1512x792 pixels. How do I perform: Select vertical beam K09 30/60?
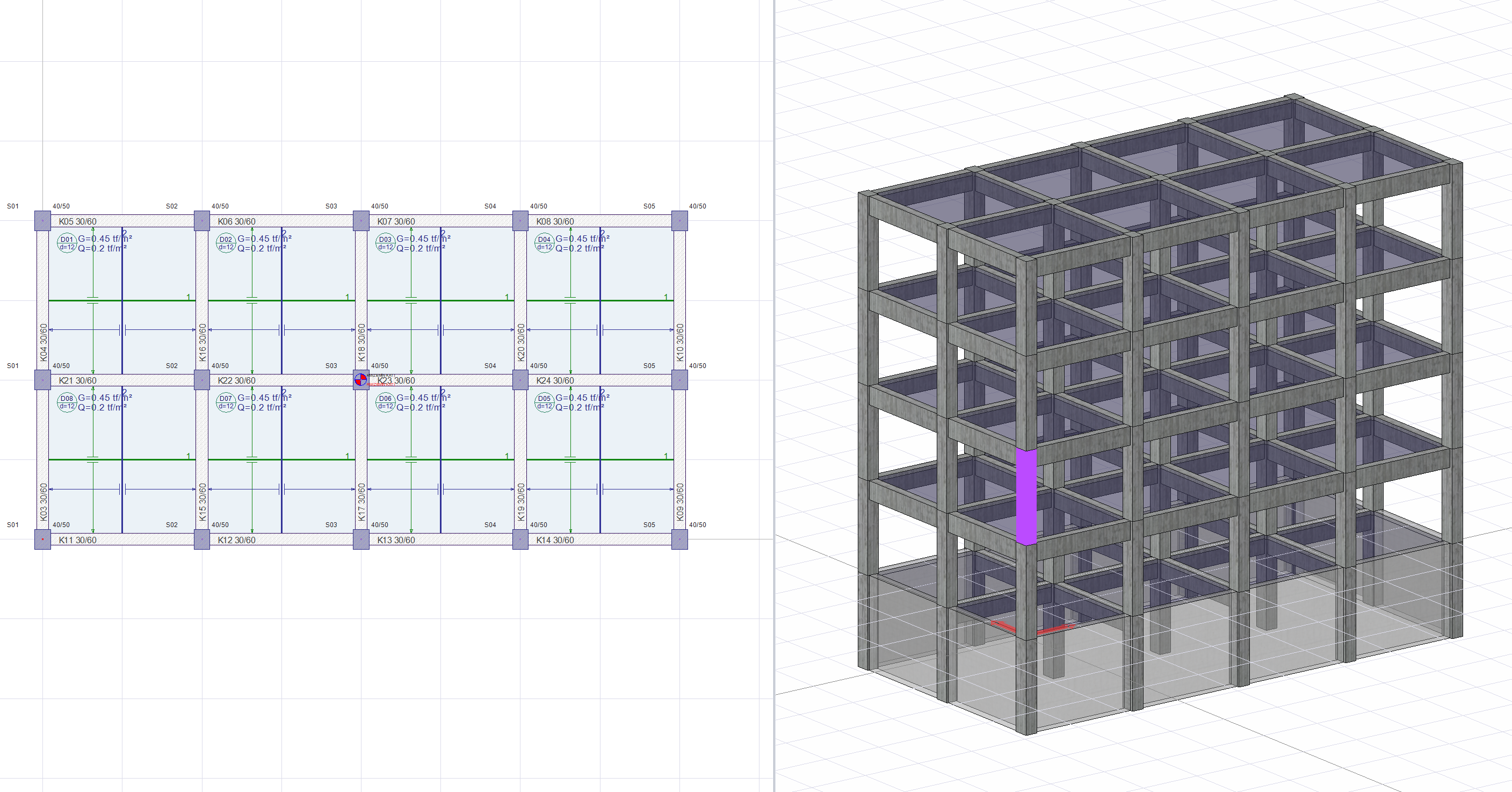(679, 501)
